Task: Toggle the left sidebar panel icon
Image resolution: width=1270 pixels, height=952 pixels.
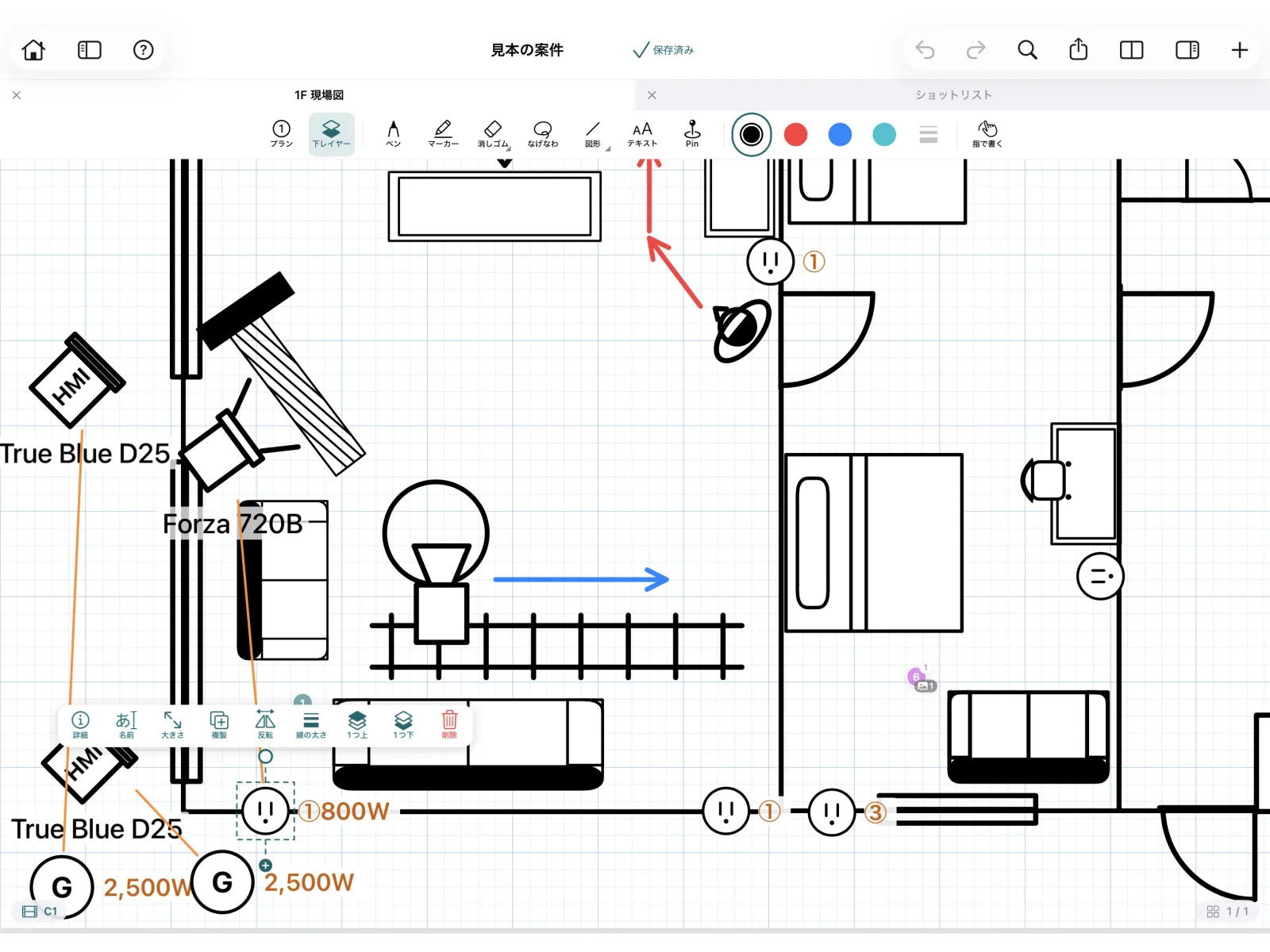Action: tap(90, 50)
